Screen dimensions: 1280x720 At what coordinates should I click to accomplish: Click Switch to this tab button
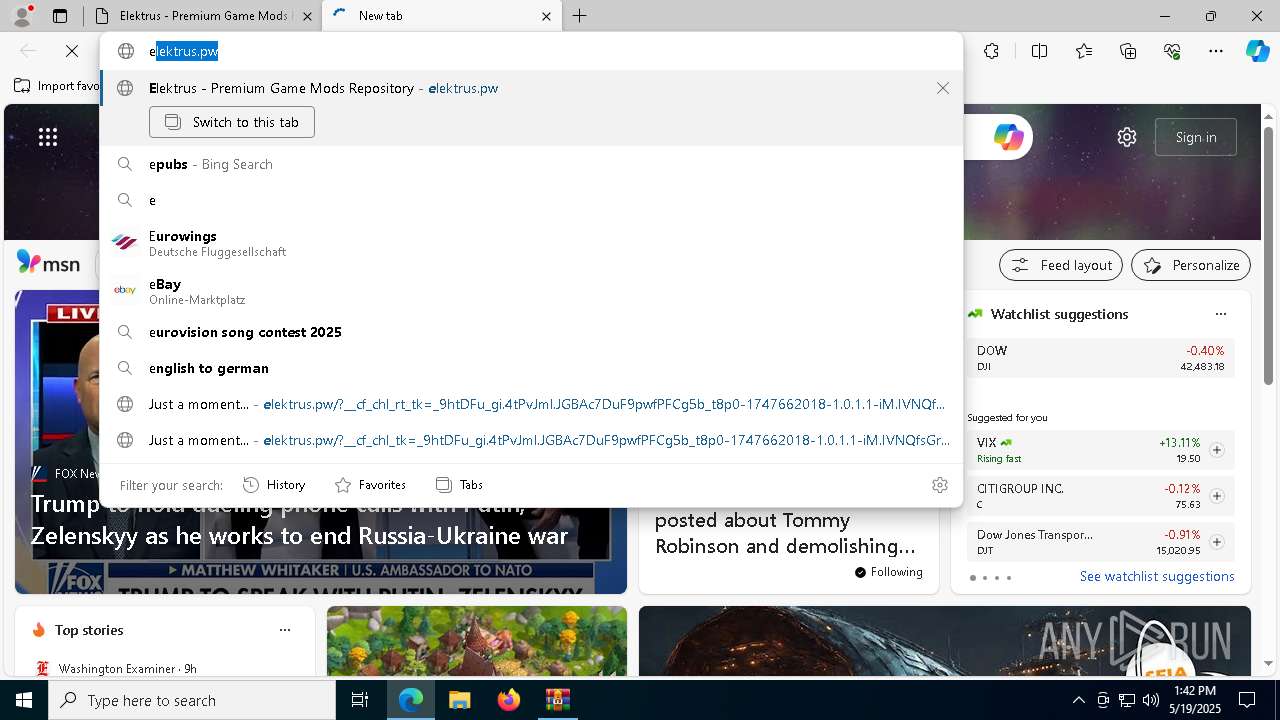232,122
